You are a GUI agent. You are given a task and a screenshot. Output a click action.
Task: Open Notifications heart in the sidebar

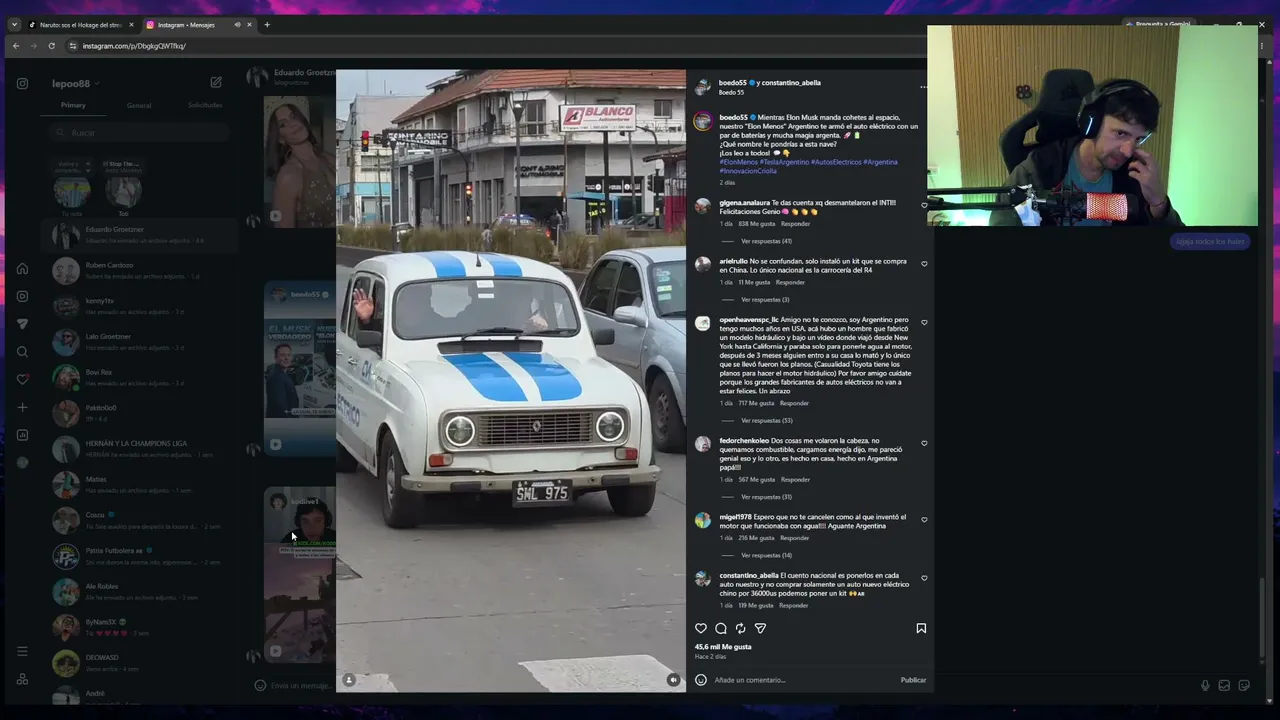(x=22, y=379)
